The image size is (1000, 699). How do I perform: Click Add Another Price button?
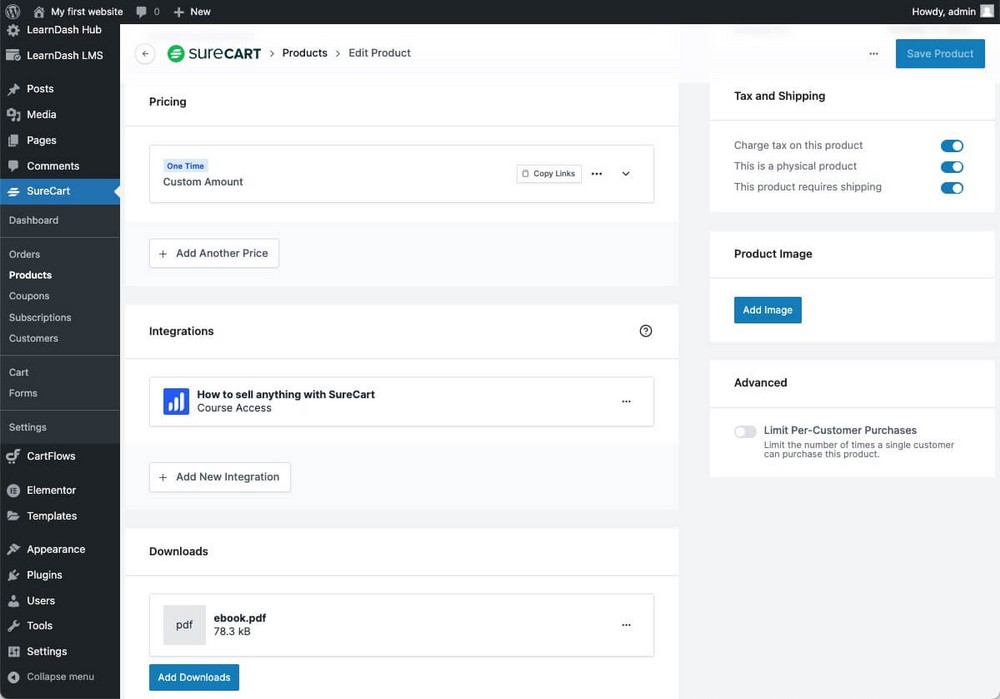(214, 253)
